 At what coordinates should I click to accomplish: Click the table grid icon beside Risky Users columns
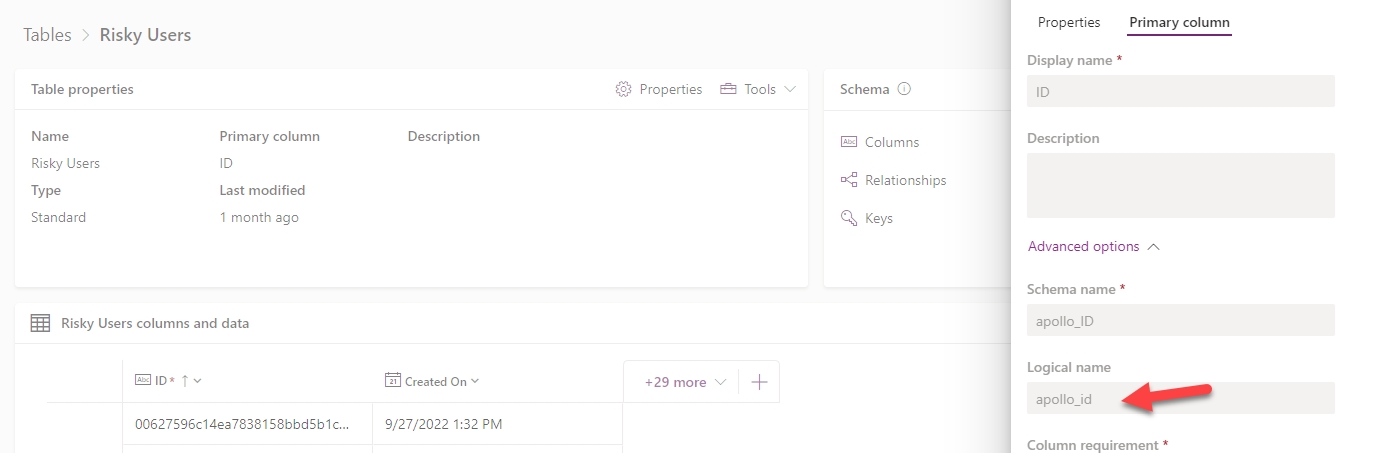tap(40, 323)
